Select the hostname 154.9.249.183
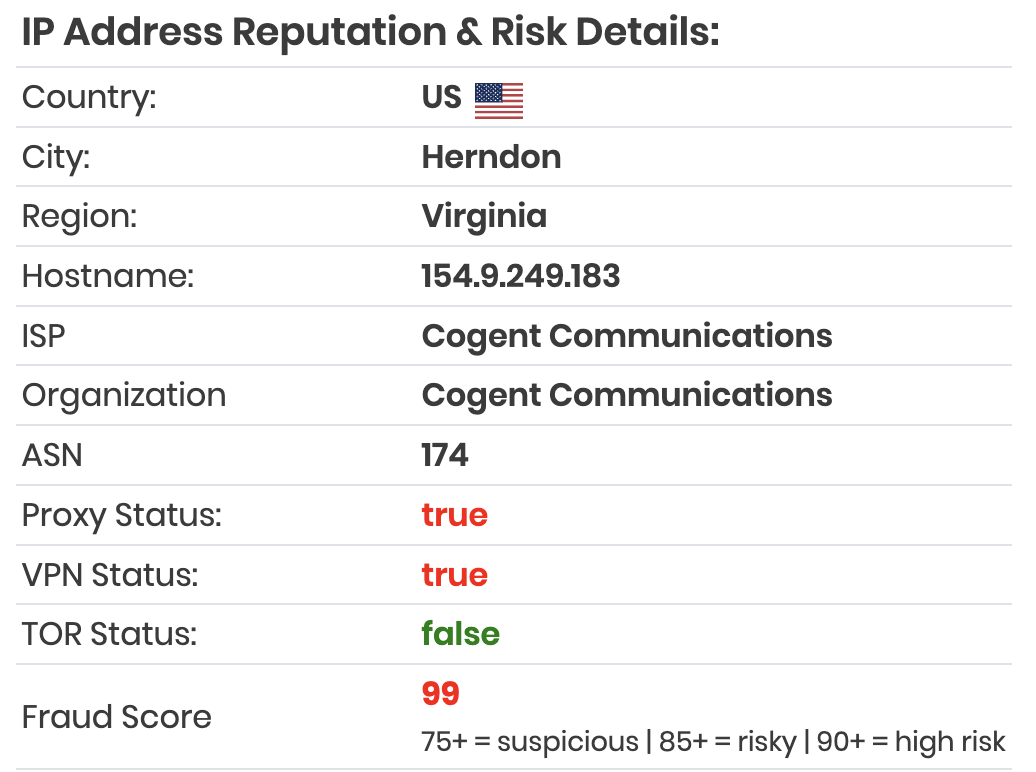Screen dimensions: 1036x772 pos(521,276)
